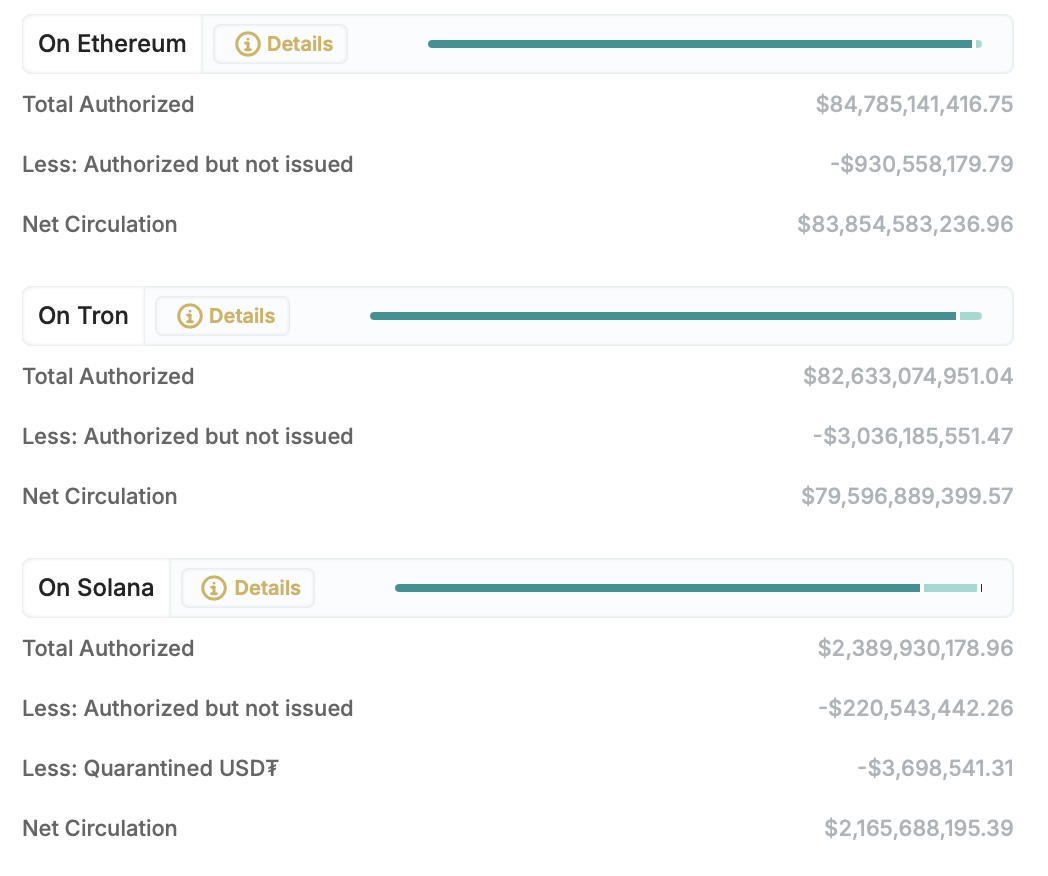Click the Ethereum Net Circulation amount
Screen dimensions: 1048x876
905,224
